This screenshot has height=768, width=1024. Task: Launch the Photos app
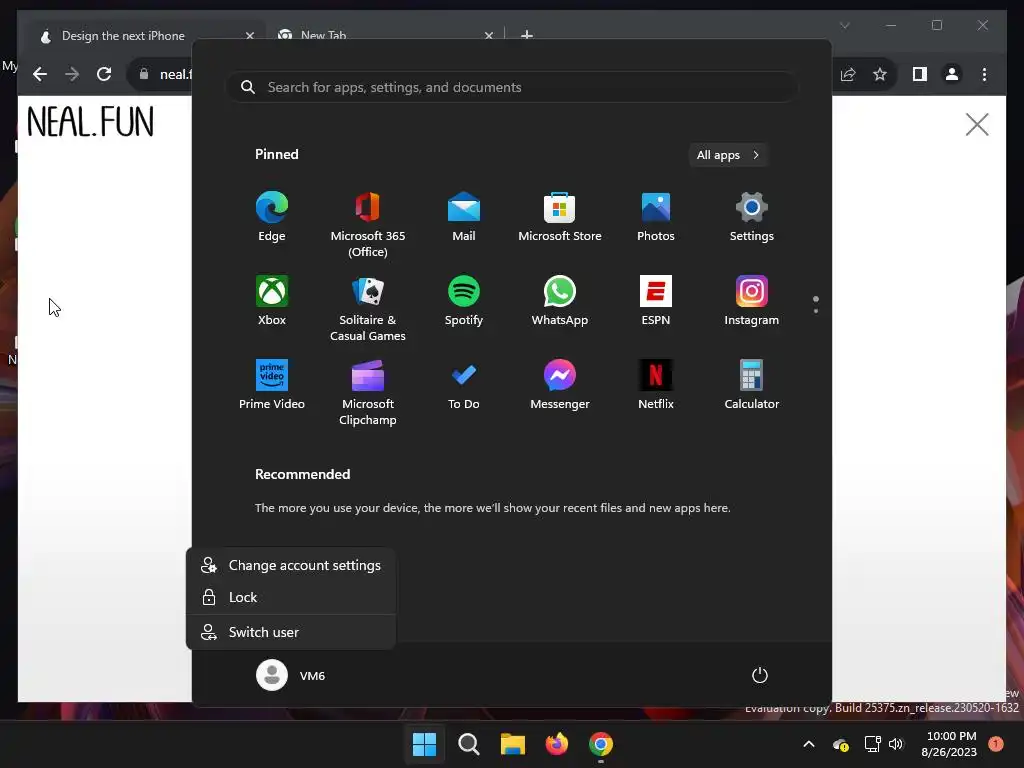click(x=656, y=217)
